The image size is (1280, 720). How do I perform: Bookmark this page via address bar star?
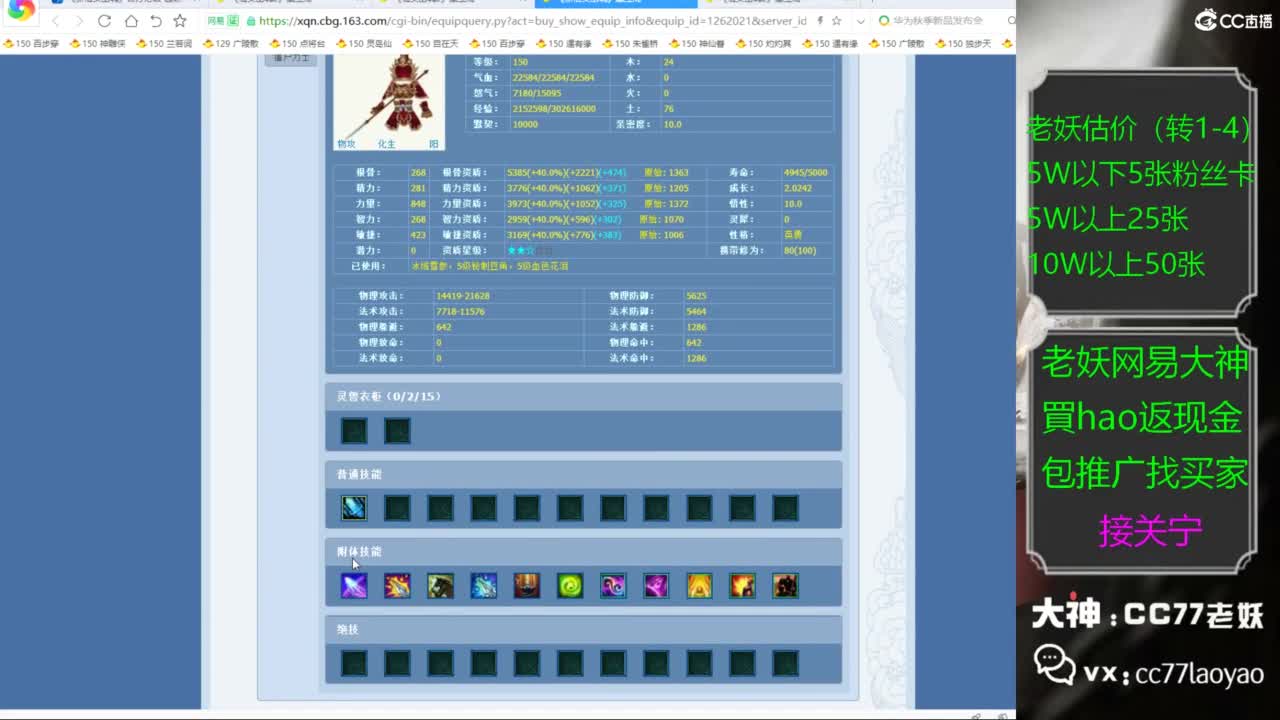tap(836, 21)
